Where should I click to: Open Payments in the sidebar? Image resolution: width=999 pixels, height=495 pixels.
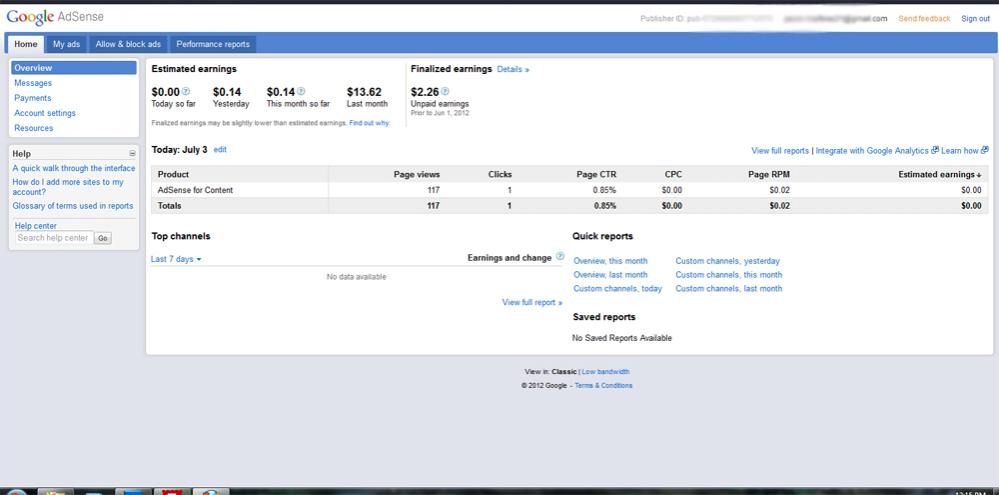(32, 98)
